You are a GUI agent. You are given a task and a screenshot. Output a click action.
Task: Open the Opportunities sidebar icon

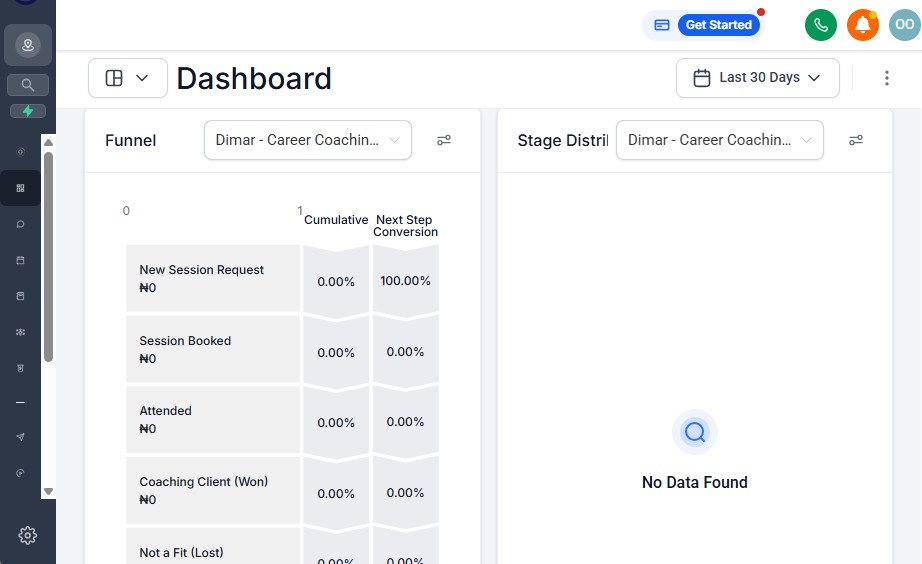(x=21, y=332)
